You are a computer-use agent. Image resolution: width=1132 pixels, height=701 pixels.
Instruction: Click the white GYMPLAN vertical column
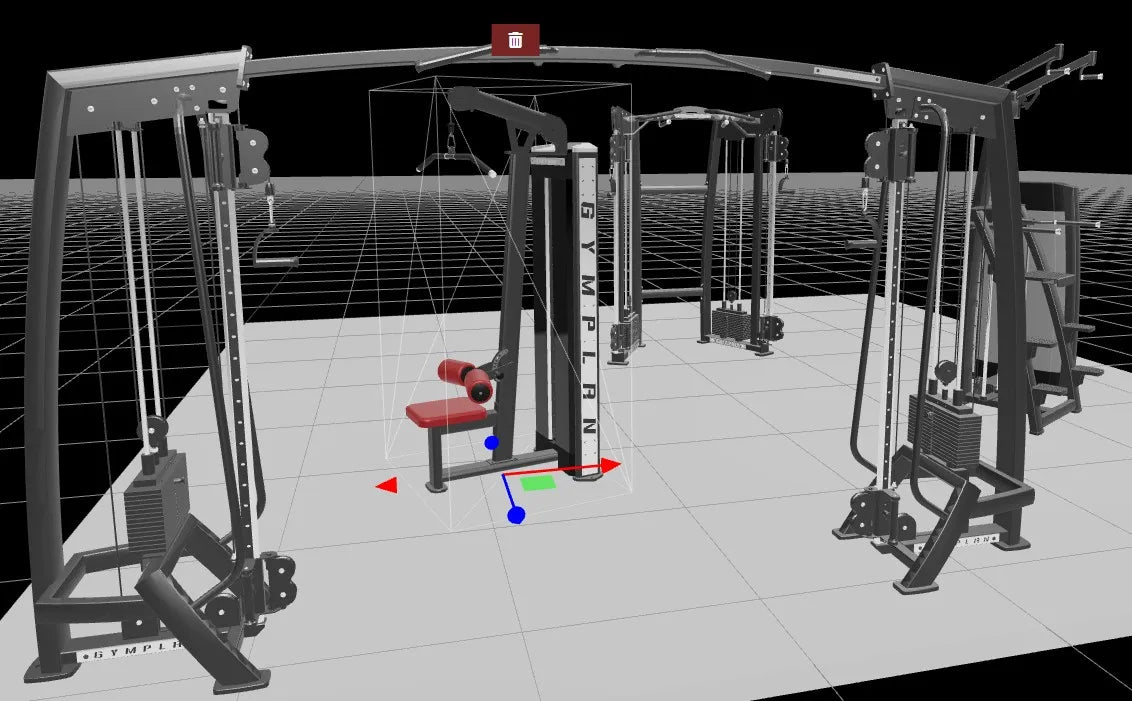point(587,310)
